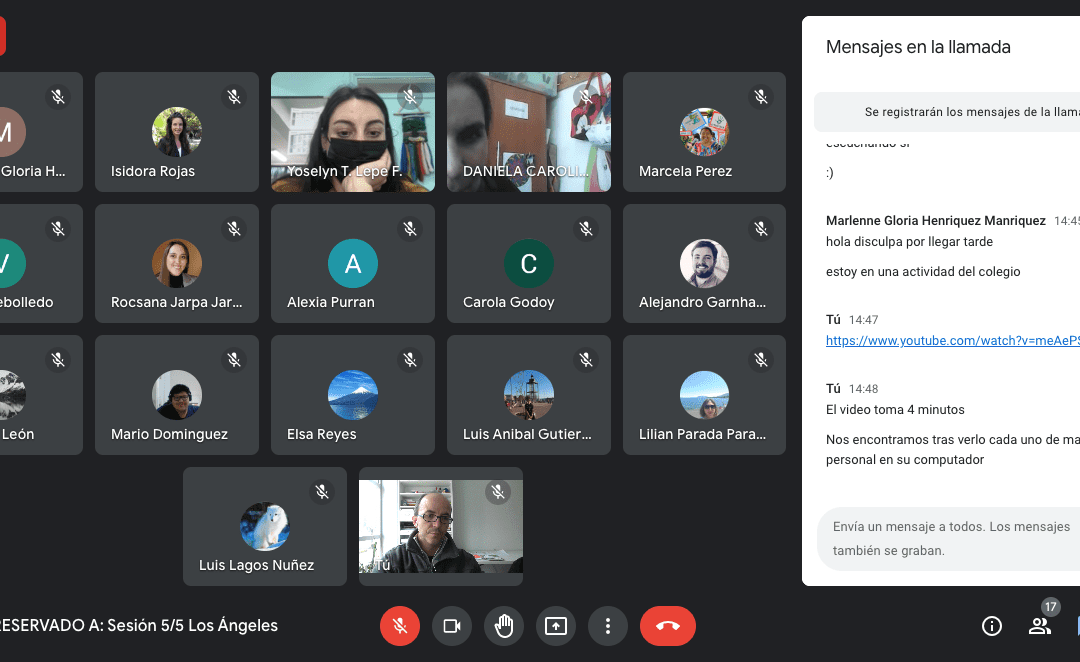Select Lilian Parada's profile photo

(704, 395)
